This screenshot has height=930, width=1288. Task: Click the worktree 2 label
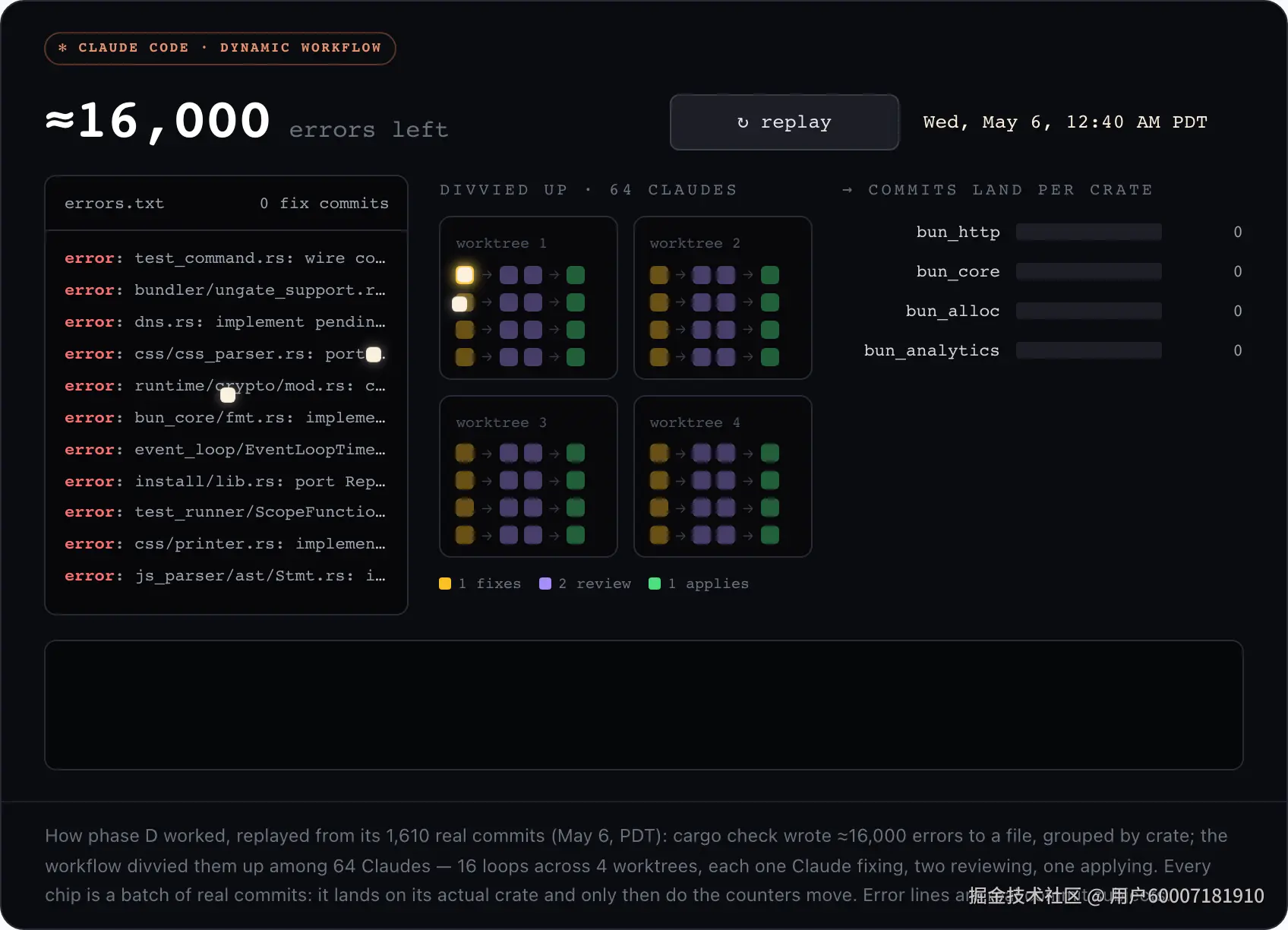click(x=695, y=243)
